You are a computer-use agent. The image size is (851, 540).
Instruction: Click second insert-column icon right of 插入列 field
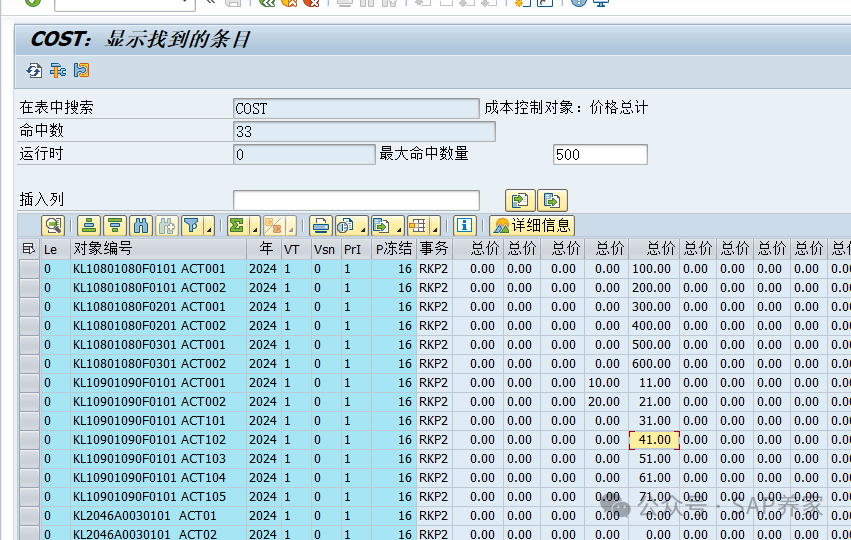pyautogui.click(x=552, y=200)
